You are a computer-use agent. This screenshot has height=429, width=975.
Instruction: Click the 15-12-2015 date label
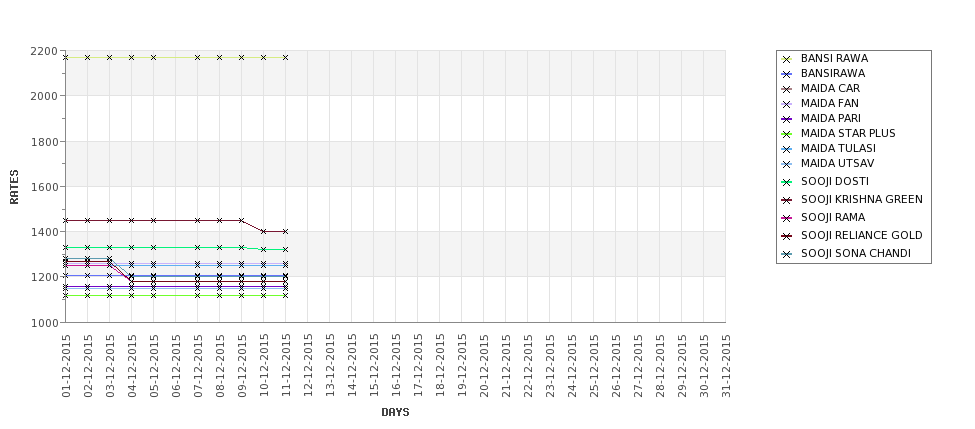374,366
